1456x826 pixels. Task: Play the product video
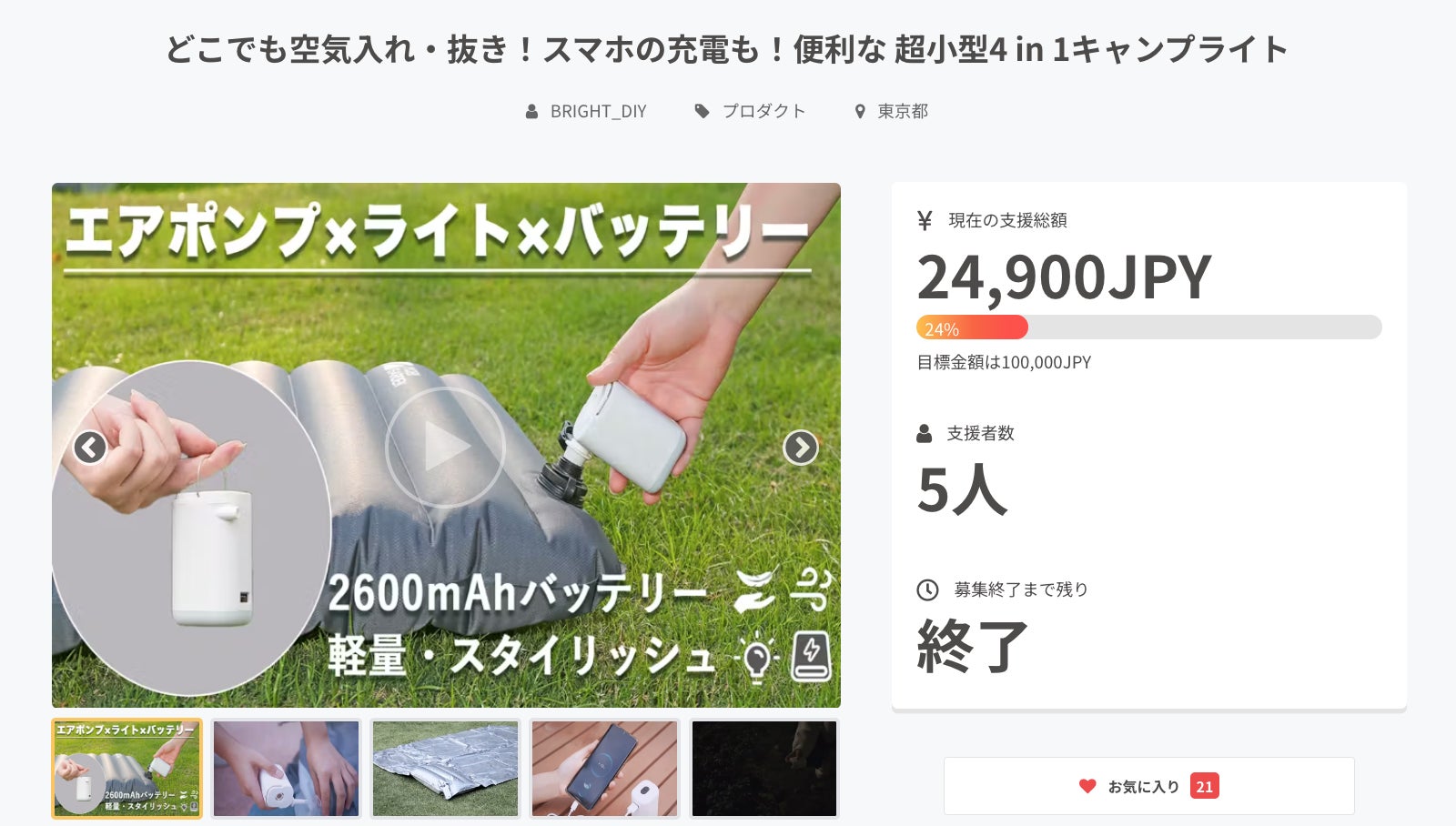[x=445, y=447]
